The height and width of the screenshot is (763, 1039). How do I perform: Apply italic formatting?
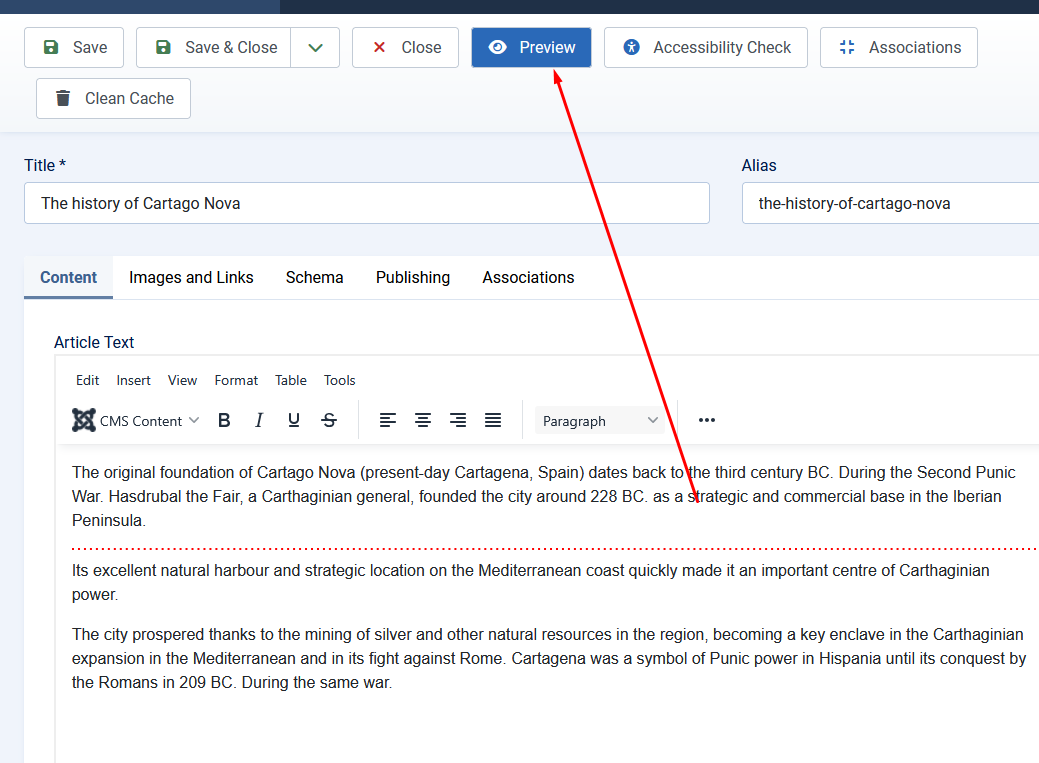click(x=259, y=421)
